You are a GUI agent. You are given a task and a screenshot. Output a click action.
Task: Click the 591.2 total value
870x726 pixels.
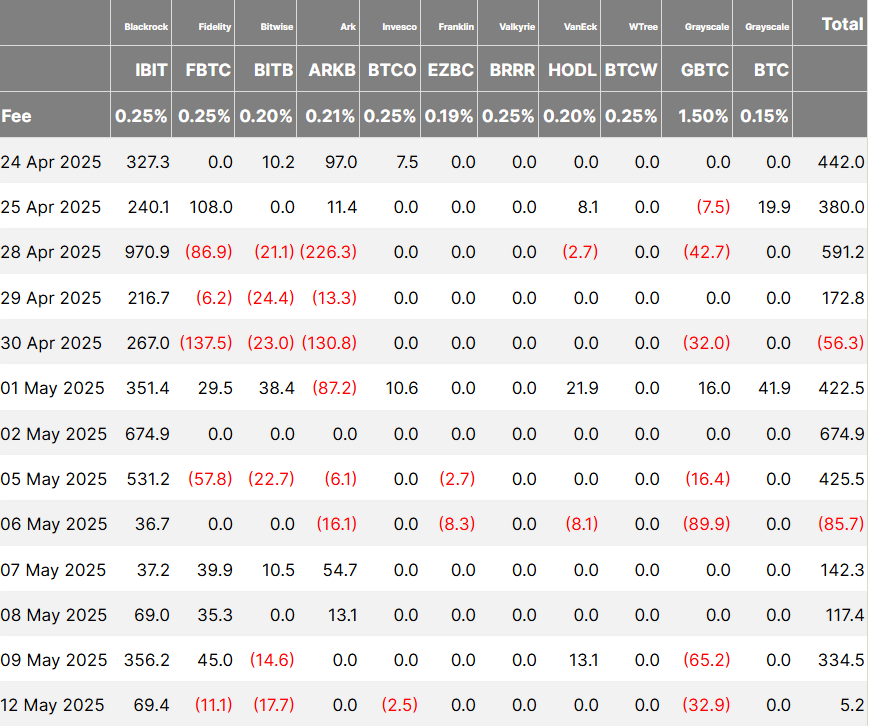(843, 252)
